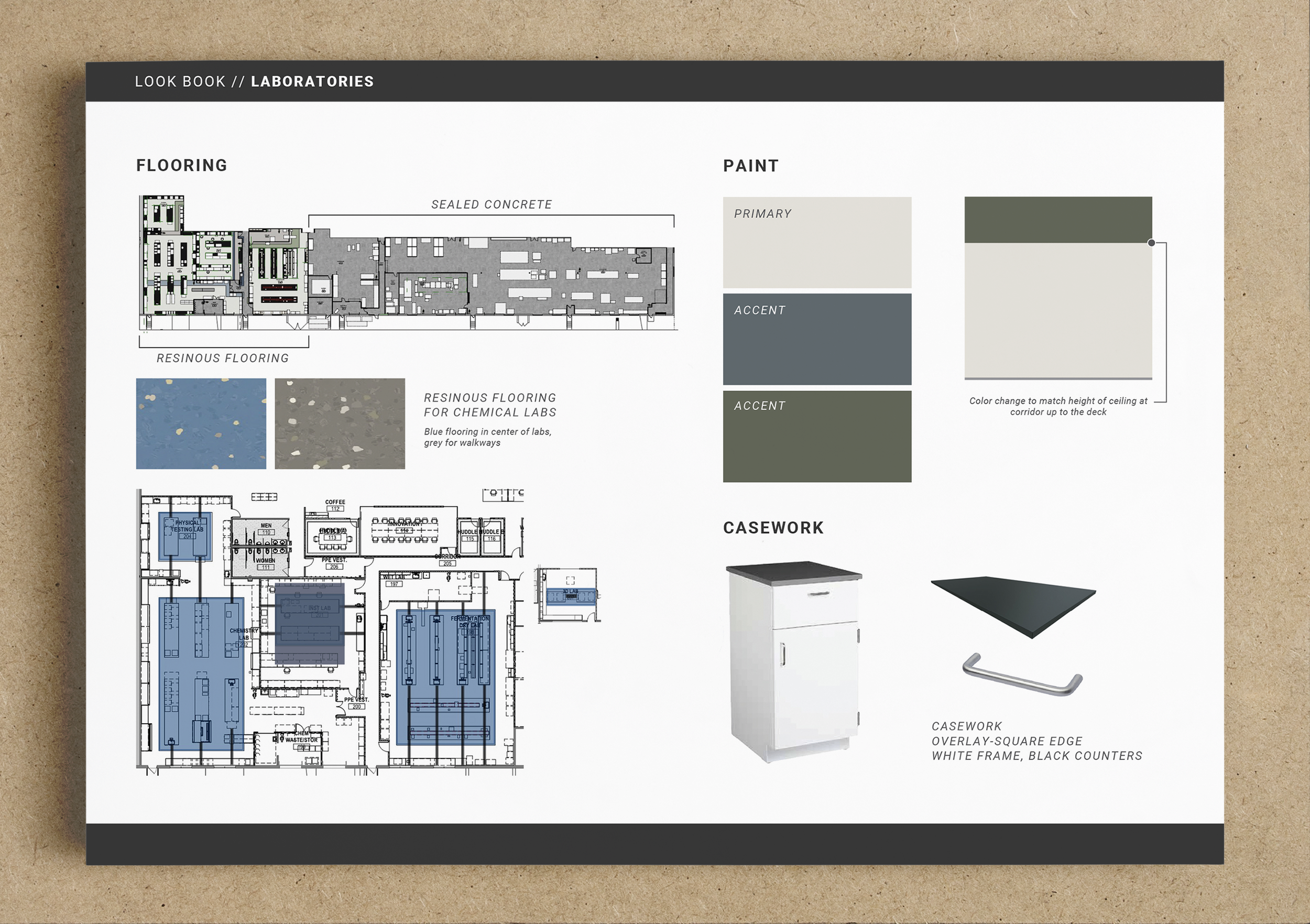
Task: Click the 'Blue flooring in center of labs' note
Action: coord(488,437)
